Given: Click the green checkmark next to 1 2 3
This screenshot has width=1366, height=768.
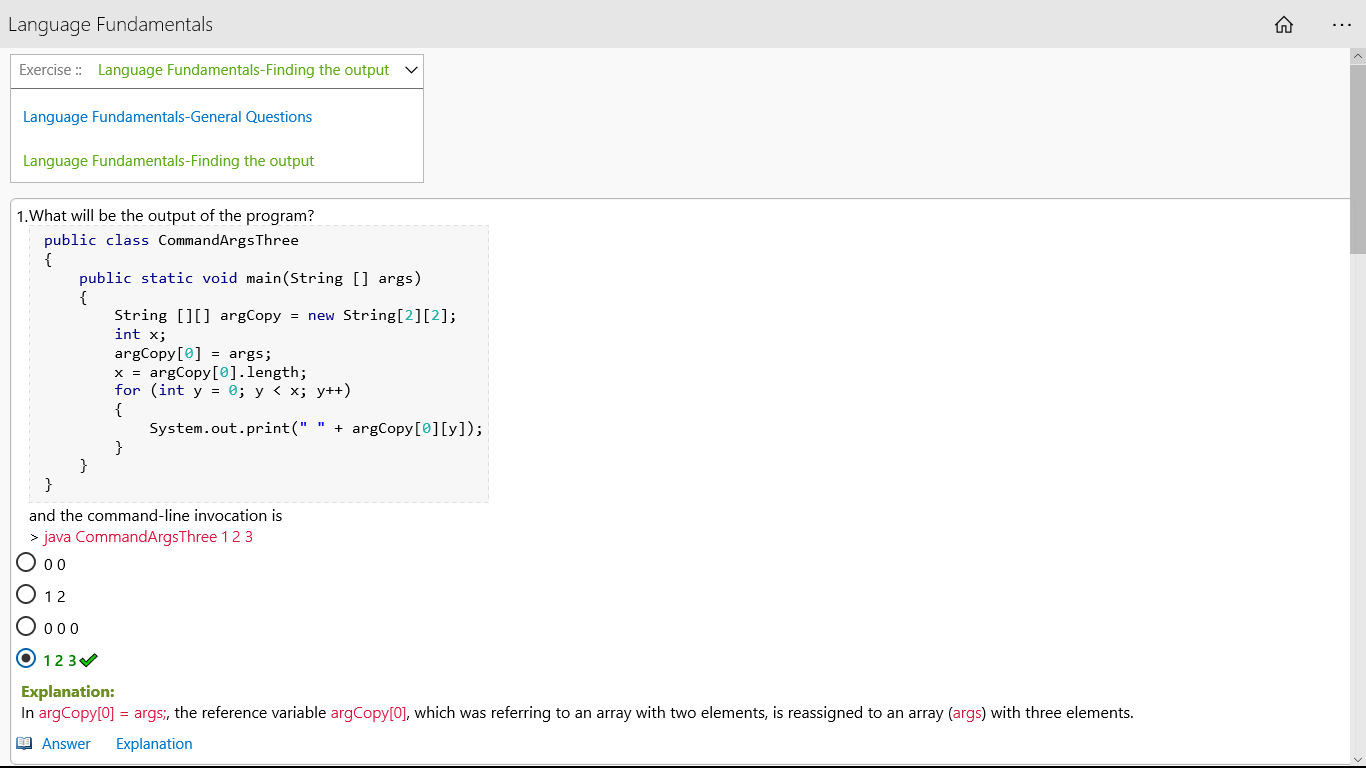Looking at the screenshot, I should (89, 660).
